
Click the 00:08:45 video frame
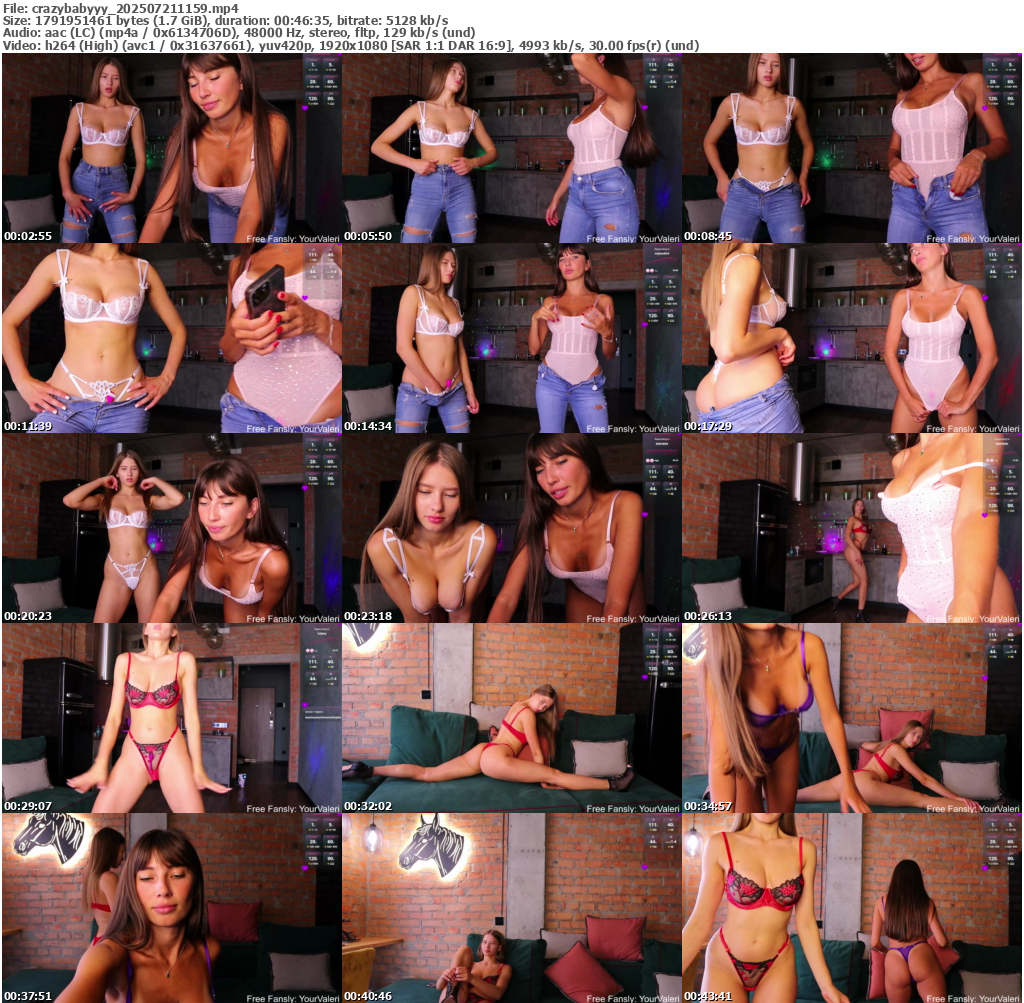[x=851, y=148]
